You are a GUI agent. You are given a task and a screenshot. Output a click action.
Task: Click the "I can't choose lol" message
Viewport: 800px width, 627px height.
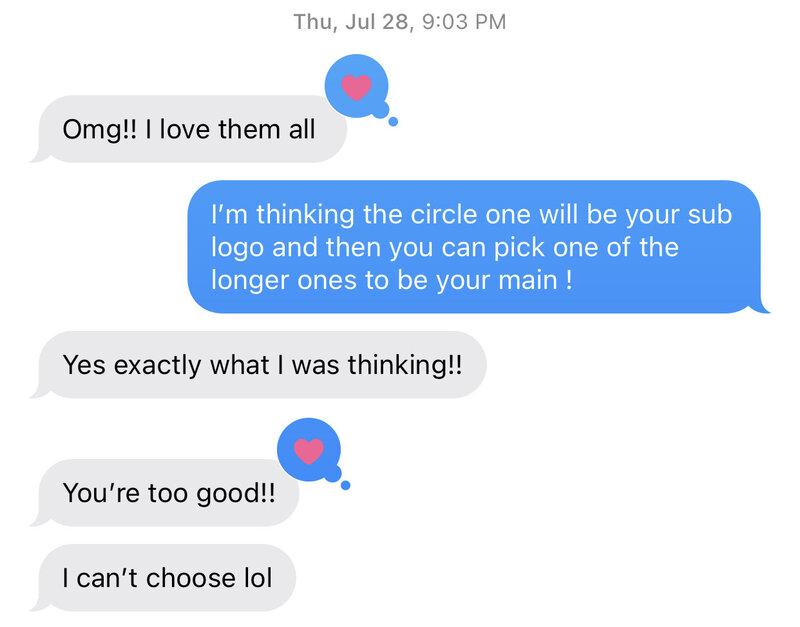tap(162, 578)
